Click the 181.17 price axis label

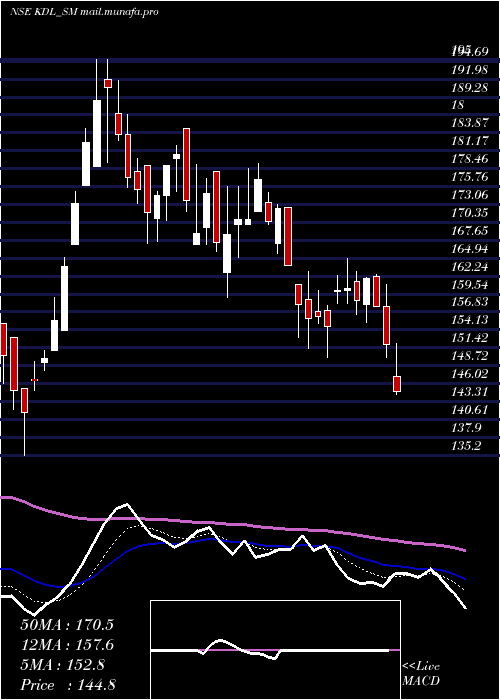click(x=470, y=141)
